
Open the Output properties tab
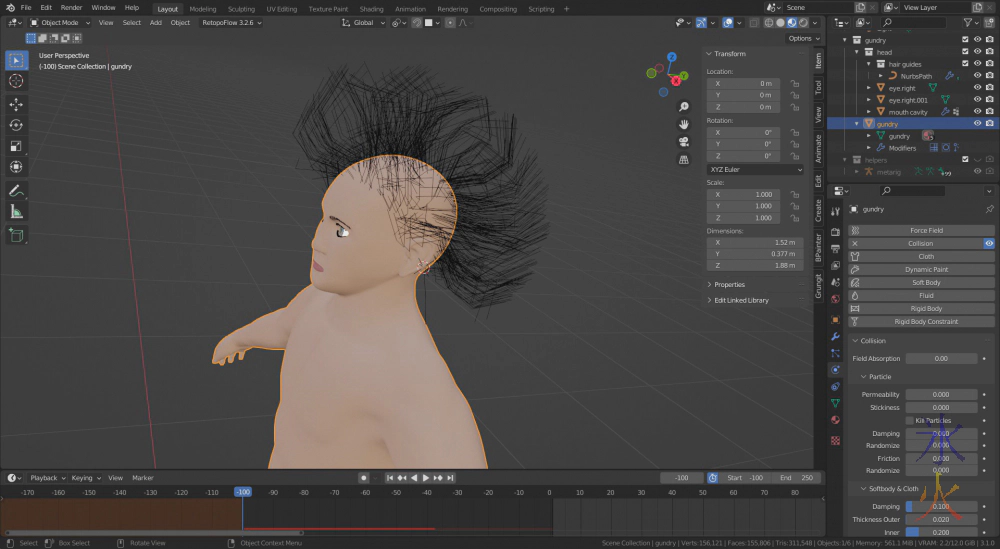pos(835,249)
